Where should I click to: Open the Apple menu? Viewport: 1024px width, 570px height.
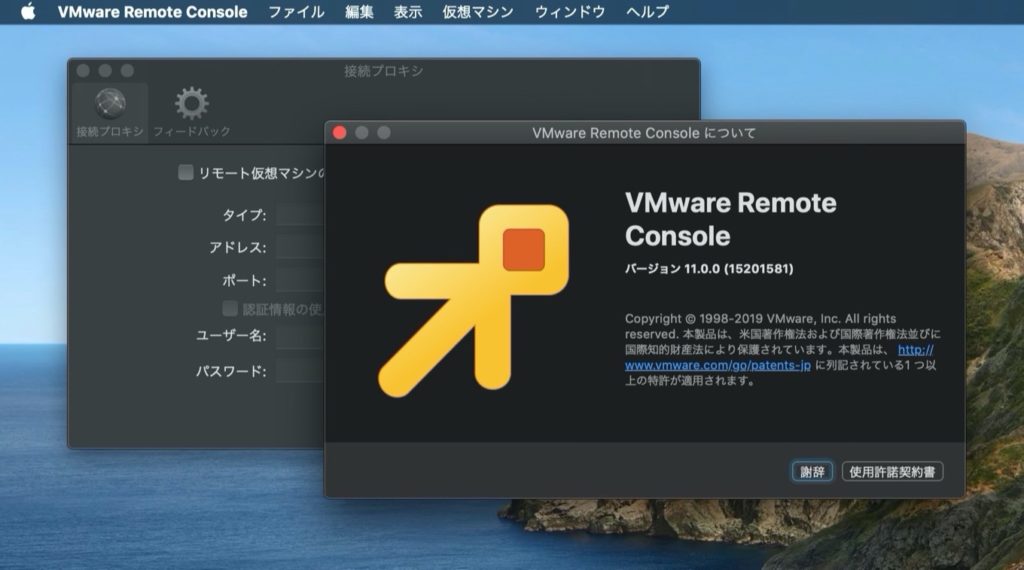28,12
